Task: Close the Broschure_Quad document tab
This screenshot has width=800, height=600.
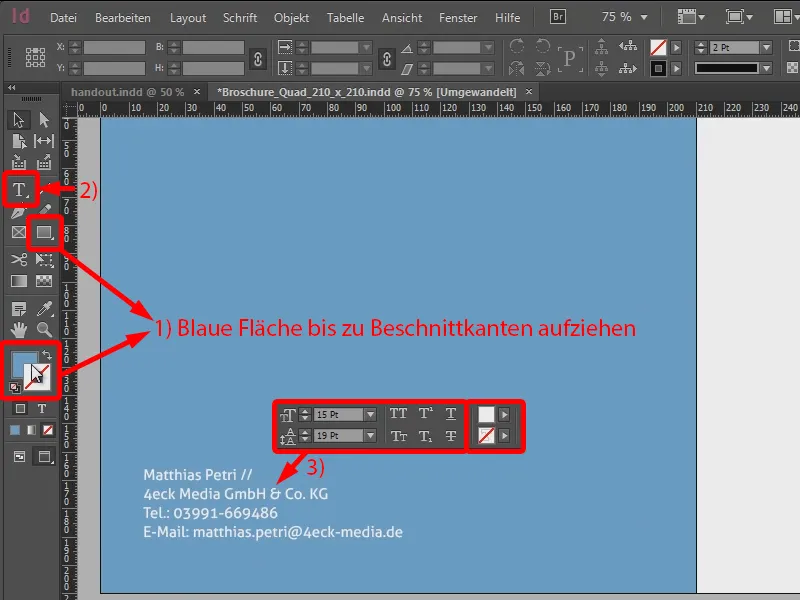Action: pos(528,90)
